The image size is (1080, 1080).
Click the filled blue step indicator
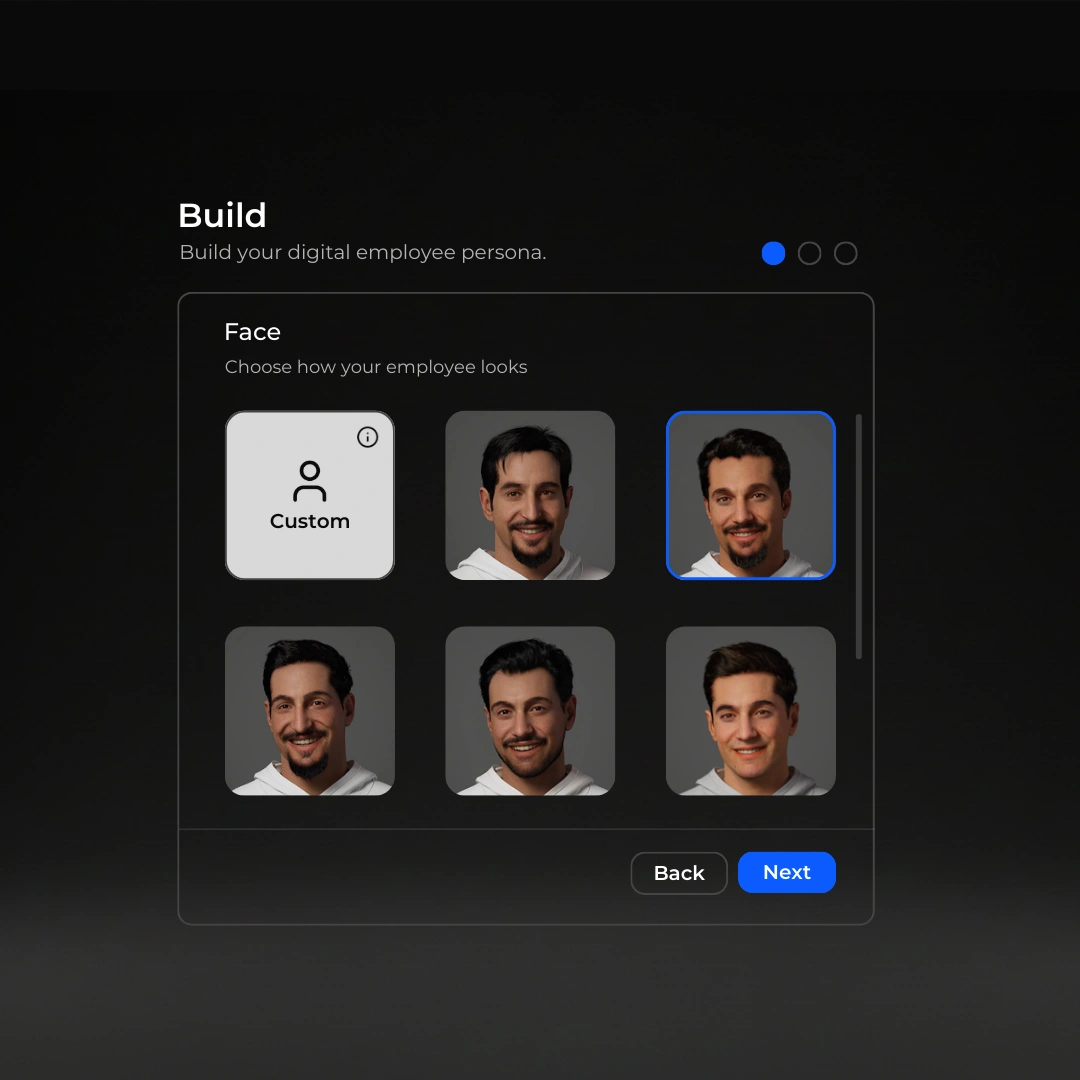click(773, 253)
